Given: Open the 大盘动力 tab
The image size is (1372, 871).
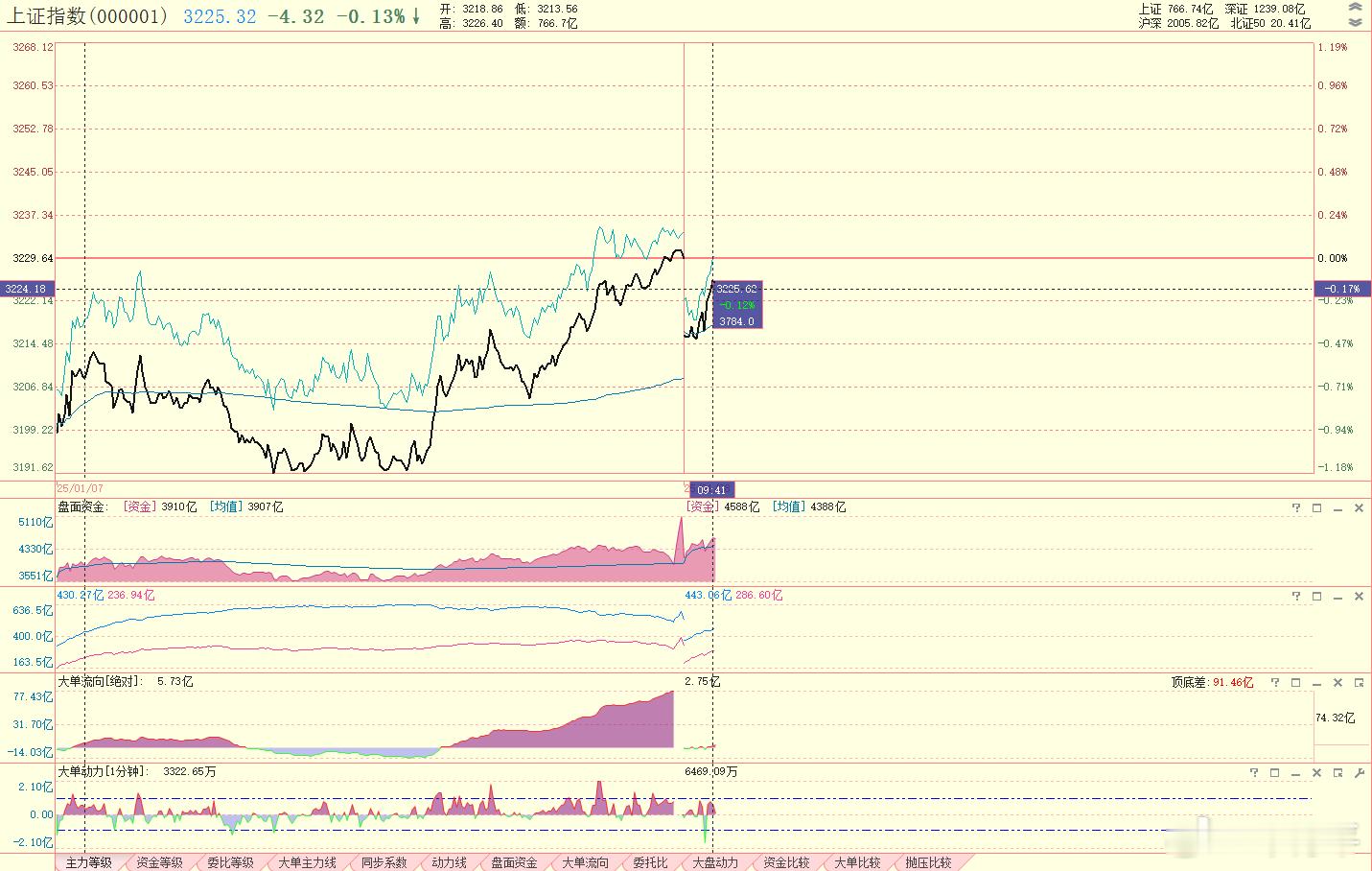Looking at the screenshot, I should [x=715, y=862].
